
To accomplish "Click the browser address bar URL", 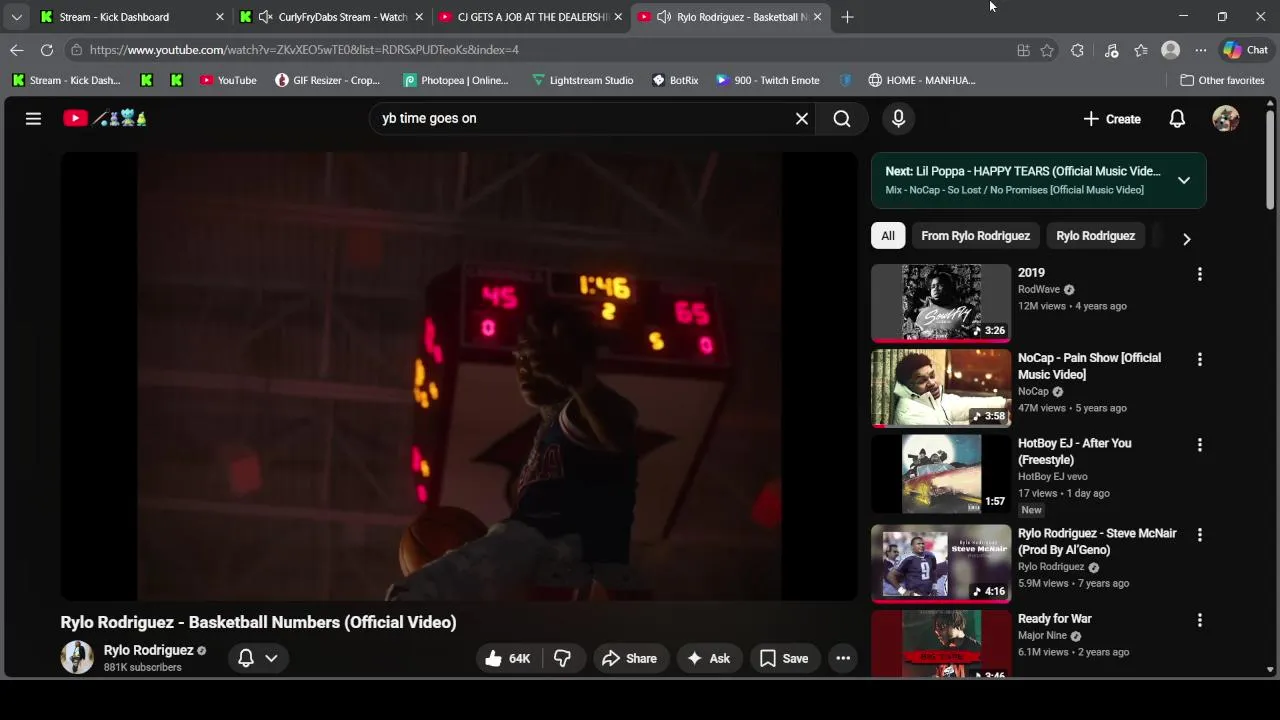I will [304, 49].
